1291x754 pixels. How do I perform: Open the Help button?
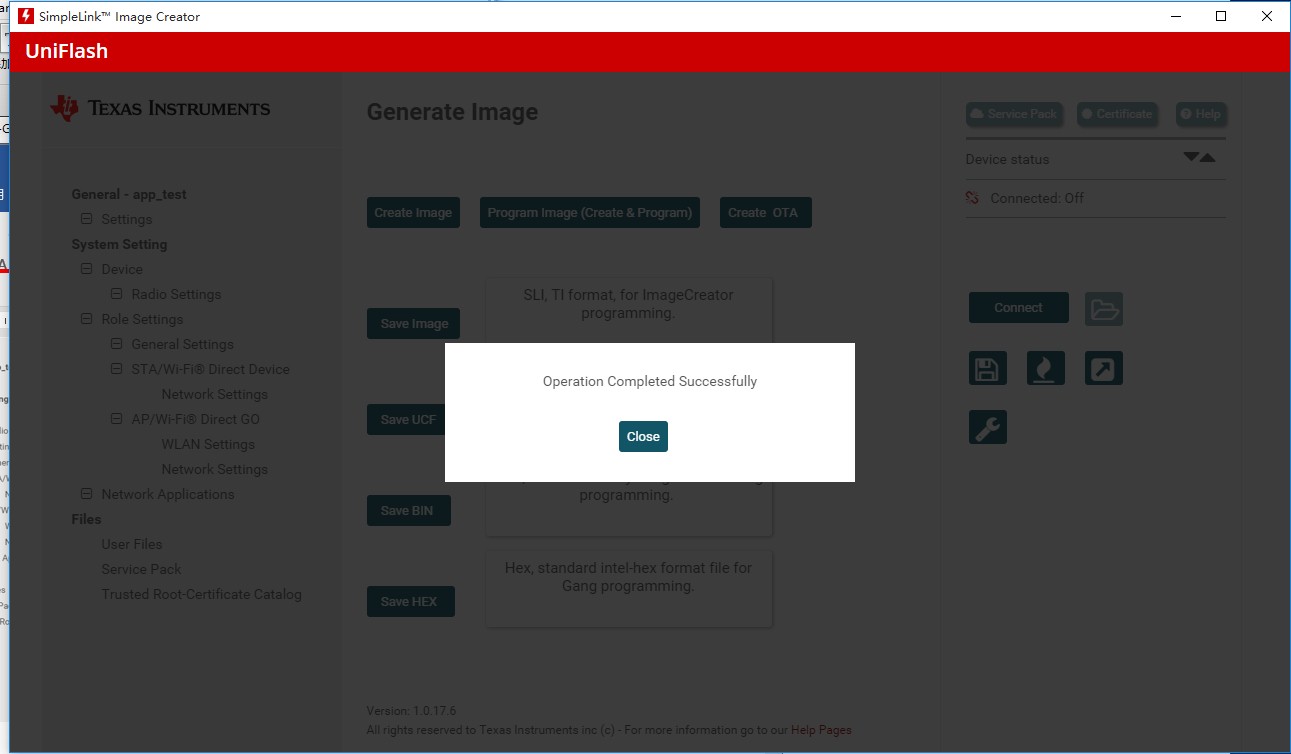coord(1200,114)
